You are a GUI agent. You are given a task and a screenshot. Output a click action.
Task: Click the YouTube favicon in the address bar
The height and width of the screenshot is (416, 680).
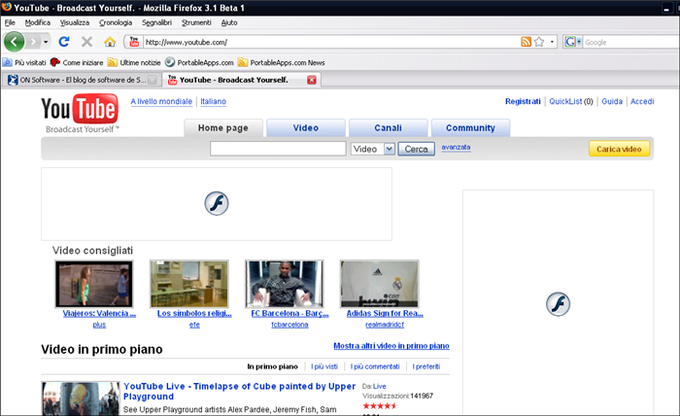point(134,42)
